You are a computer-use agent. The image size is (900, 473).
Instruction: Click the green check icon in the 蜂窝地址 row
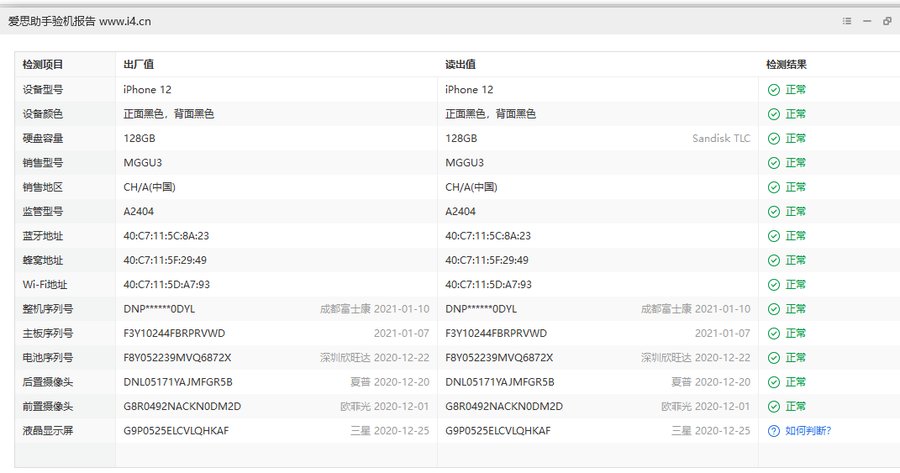(x=774, y=261)
